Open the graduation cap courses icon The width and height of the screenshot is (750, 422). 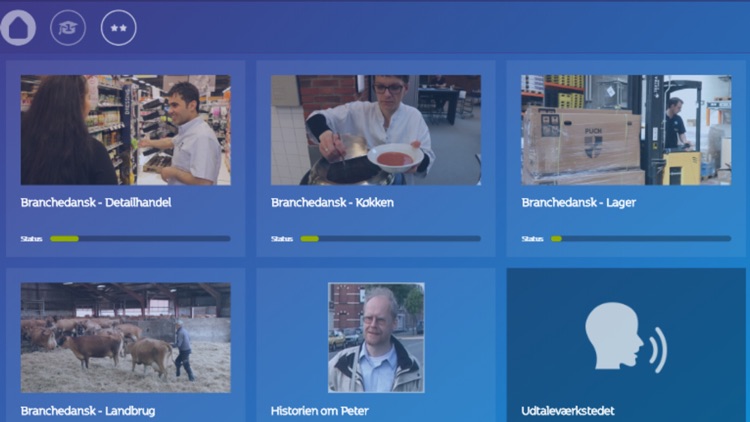coord(68,28)
